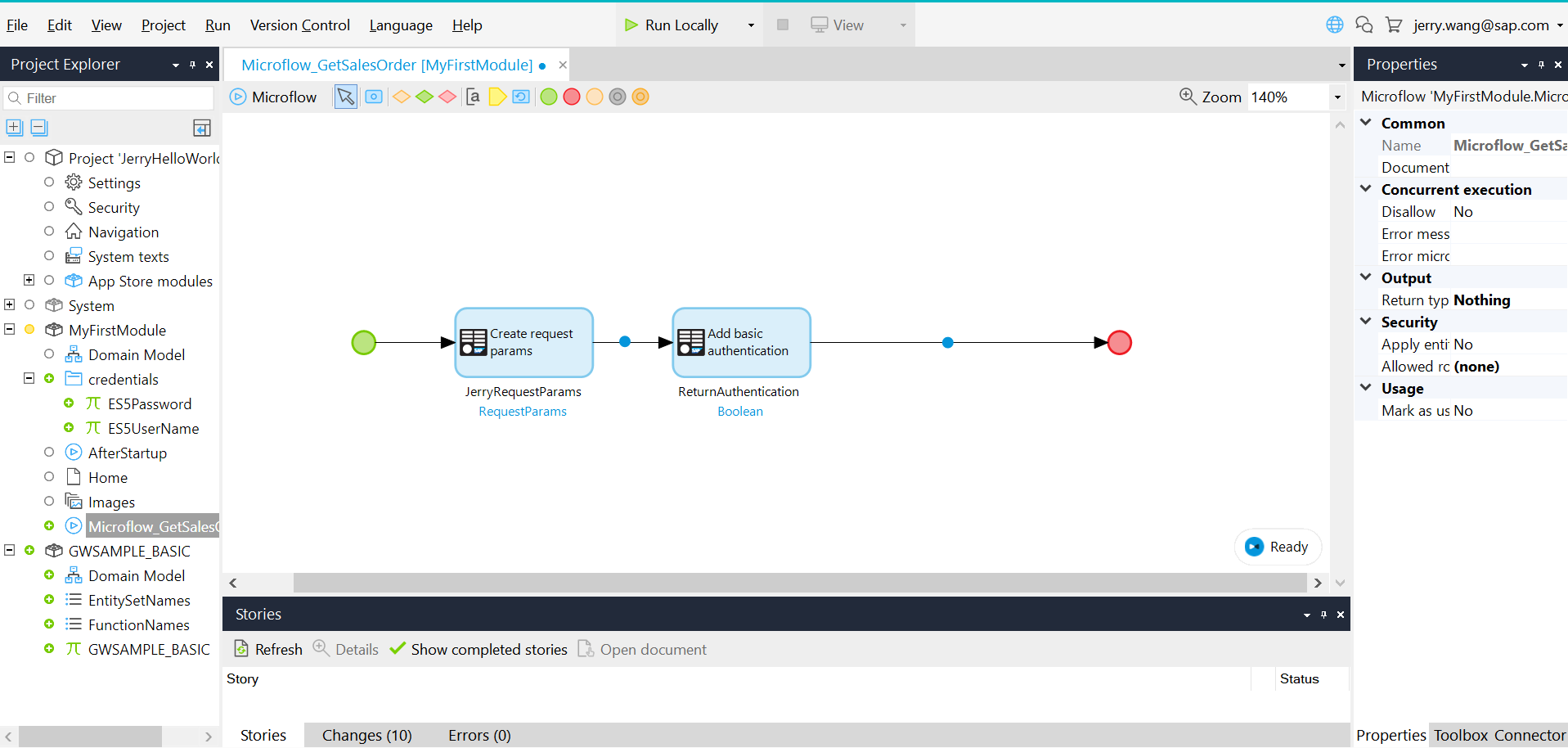Image resolution: width=1568 pixels, height=748 pixels.
Task: Switch to the Changes (10) tab
Action: (x=367, y=735)
